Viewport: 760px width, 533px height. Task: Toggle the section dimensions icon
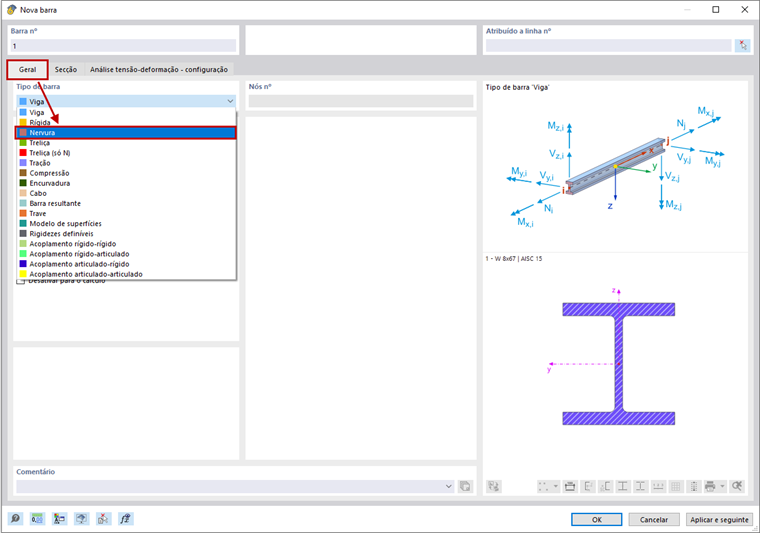588,486
